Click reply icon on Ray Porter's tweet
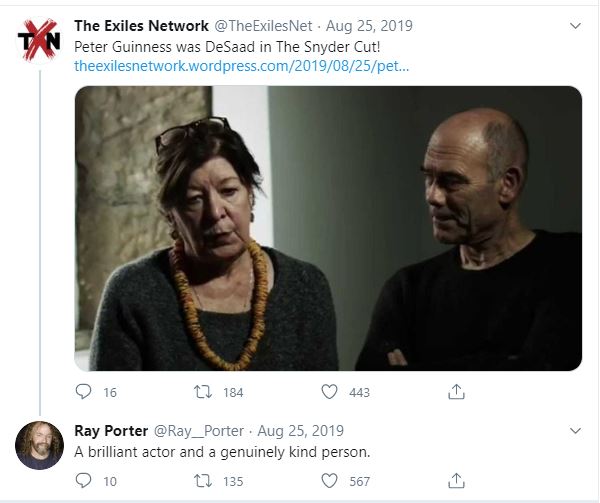 tap(84, 481)
